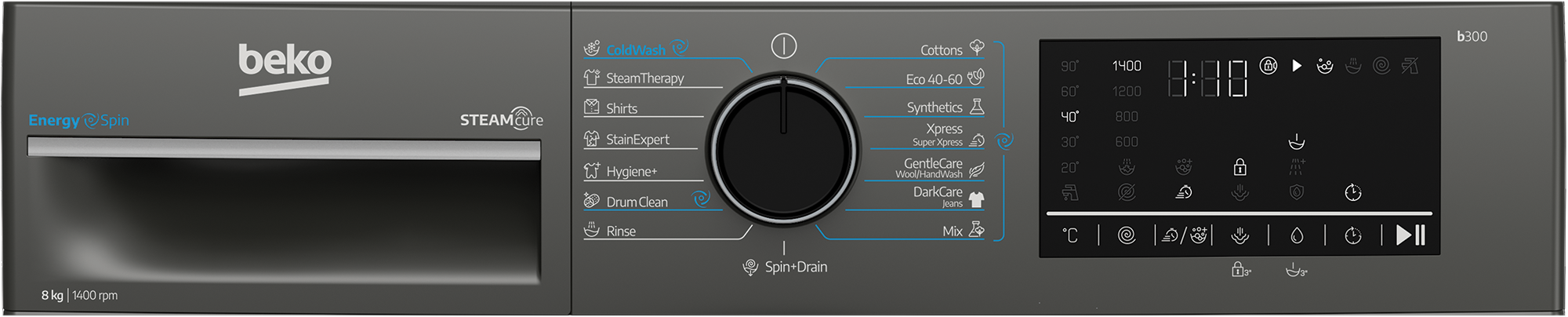Select the ColdWash programme

coord(635,50)
